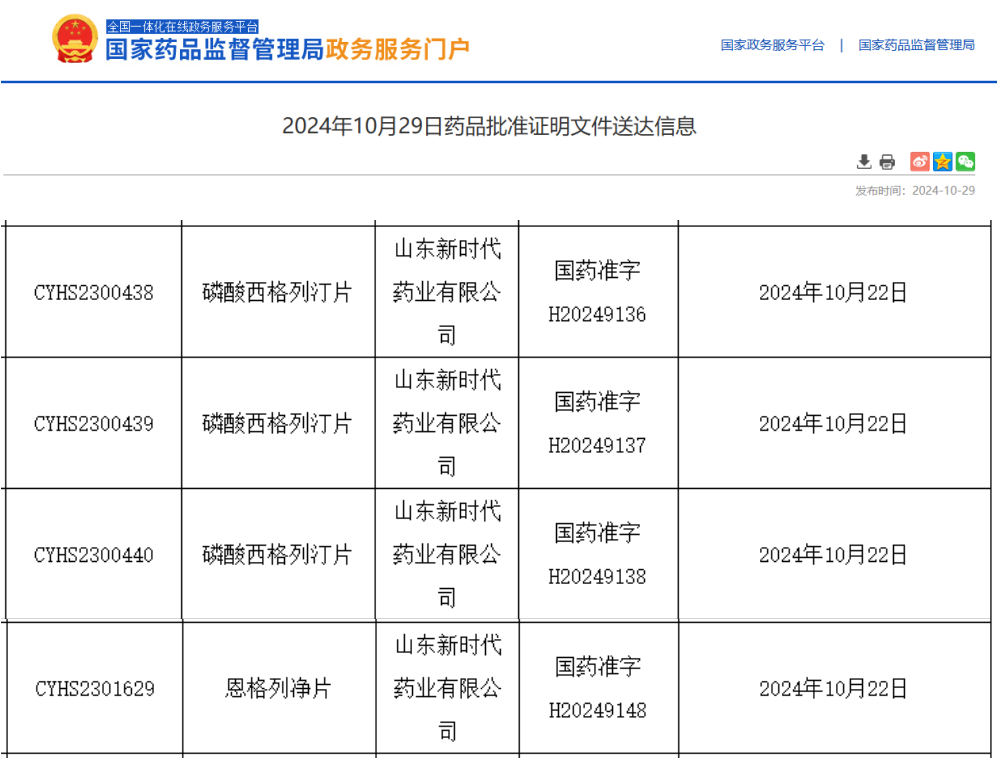Share to QQ Zone star icon
This screenshot has height=760, width=1001.
tap(942, 162)
